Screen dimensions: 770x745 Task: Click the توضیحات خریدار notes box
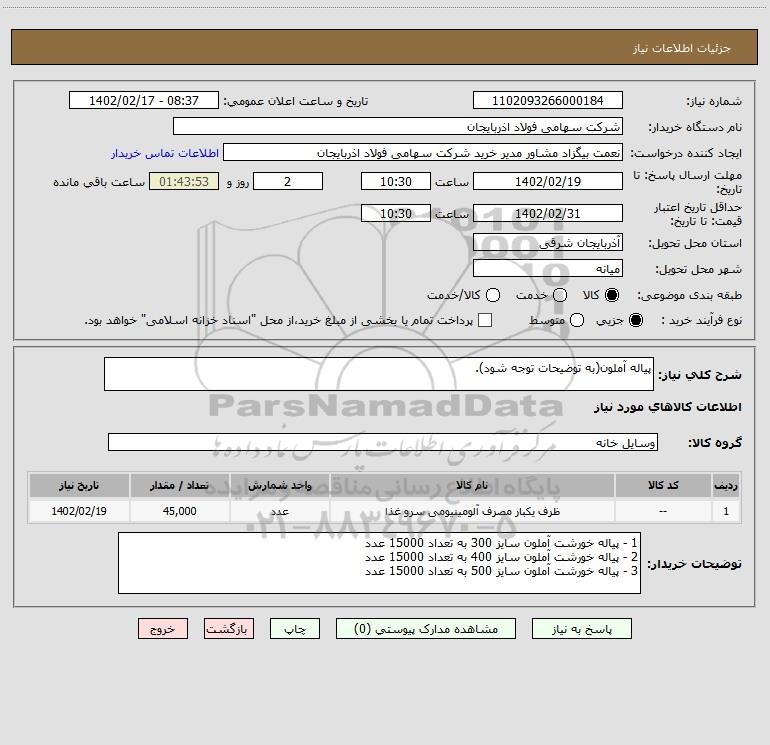click(379, 563)
